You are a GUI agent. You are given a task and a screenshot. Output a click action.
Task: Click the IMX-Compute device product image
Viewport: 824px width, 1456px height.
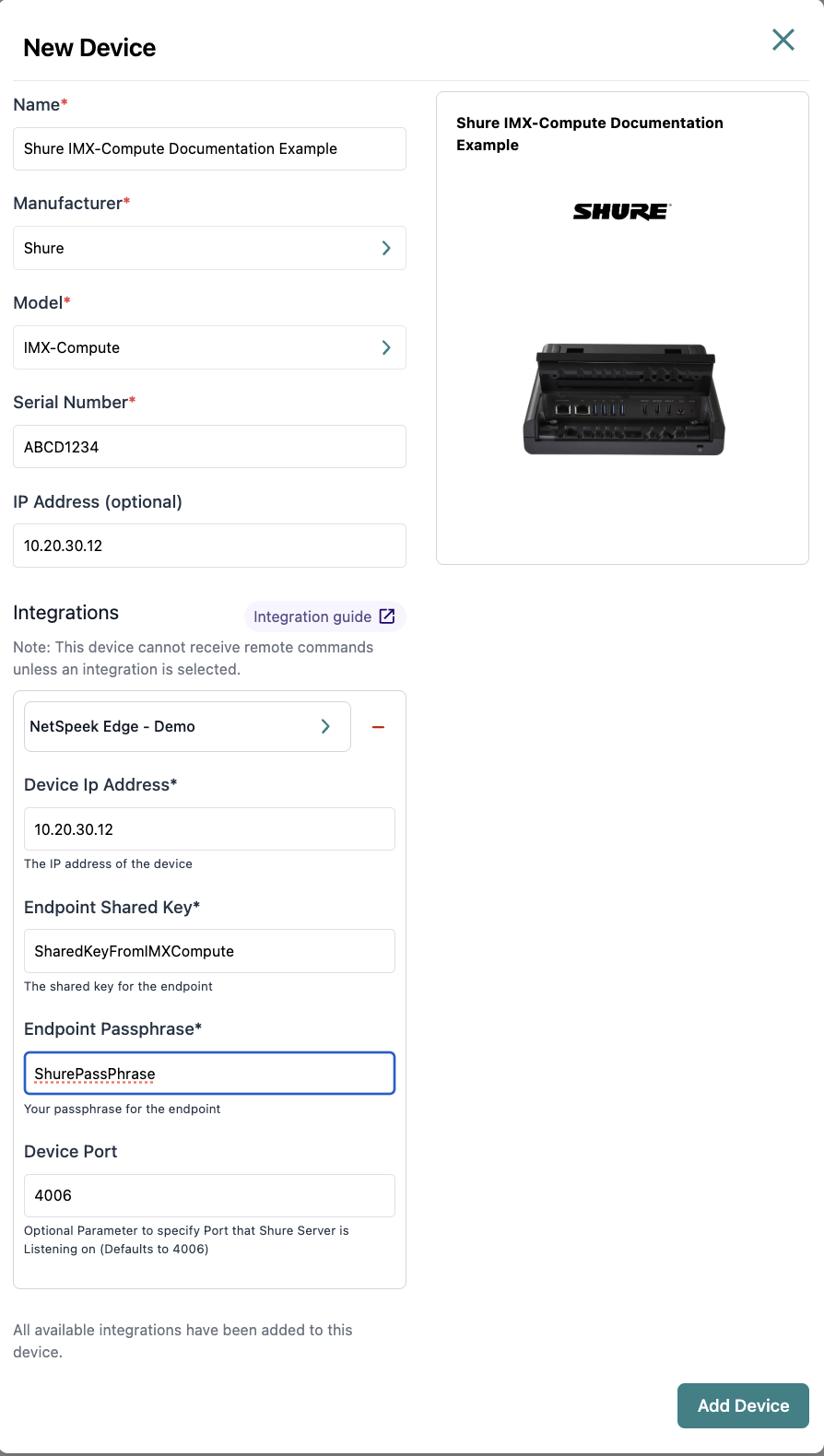pos(623,400)
